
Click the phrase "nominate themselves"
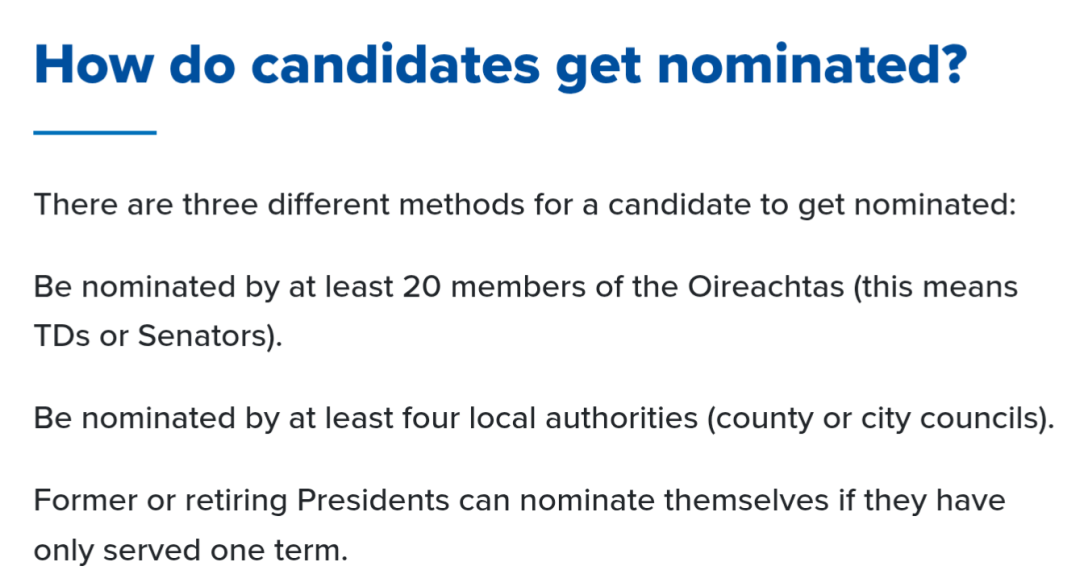click(673, 501)
